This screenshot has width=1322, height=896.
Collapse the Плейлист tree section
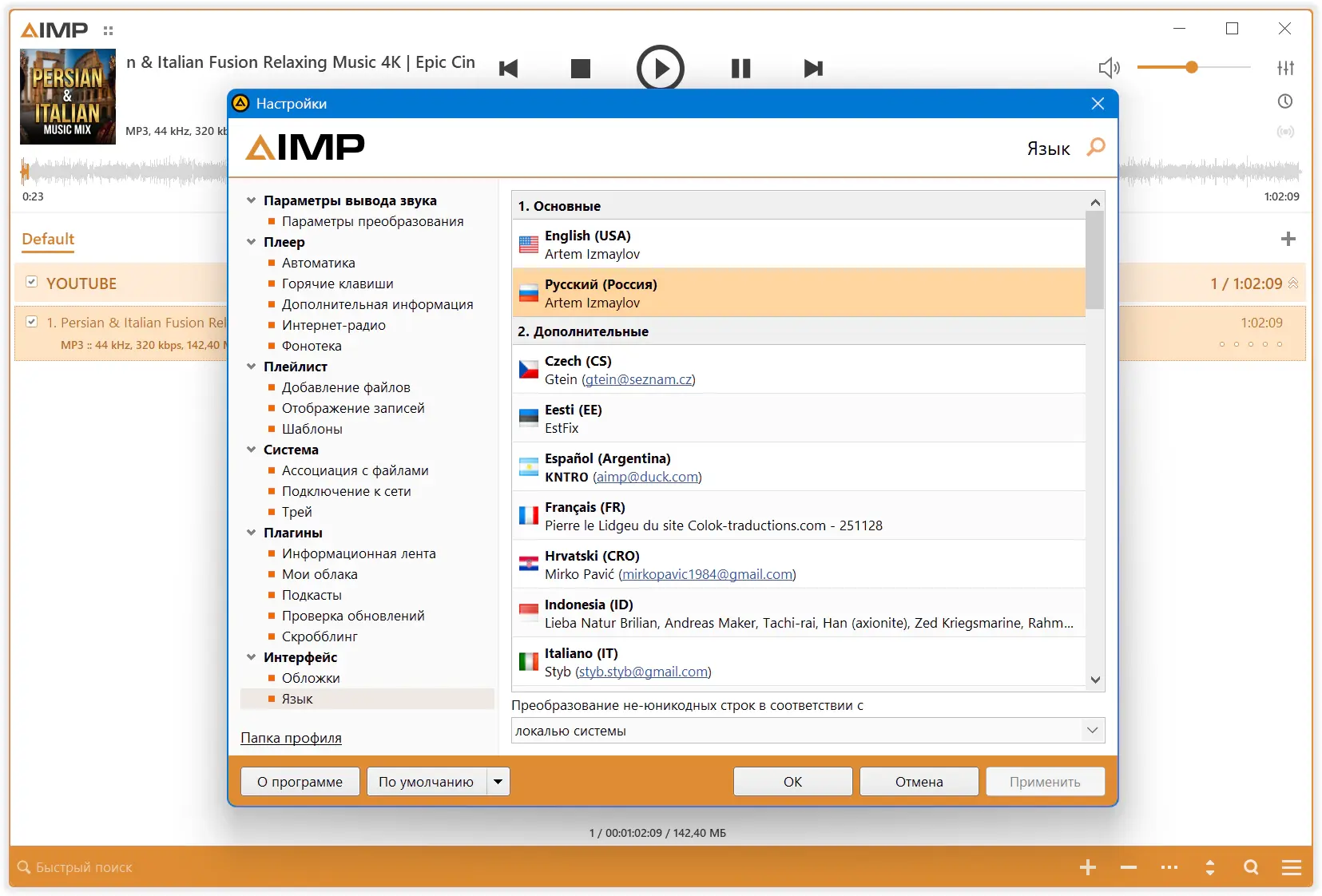point(252,367)
